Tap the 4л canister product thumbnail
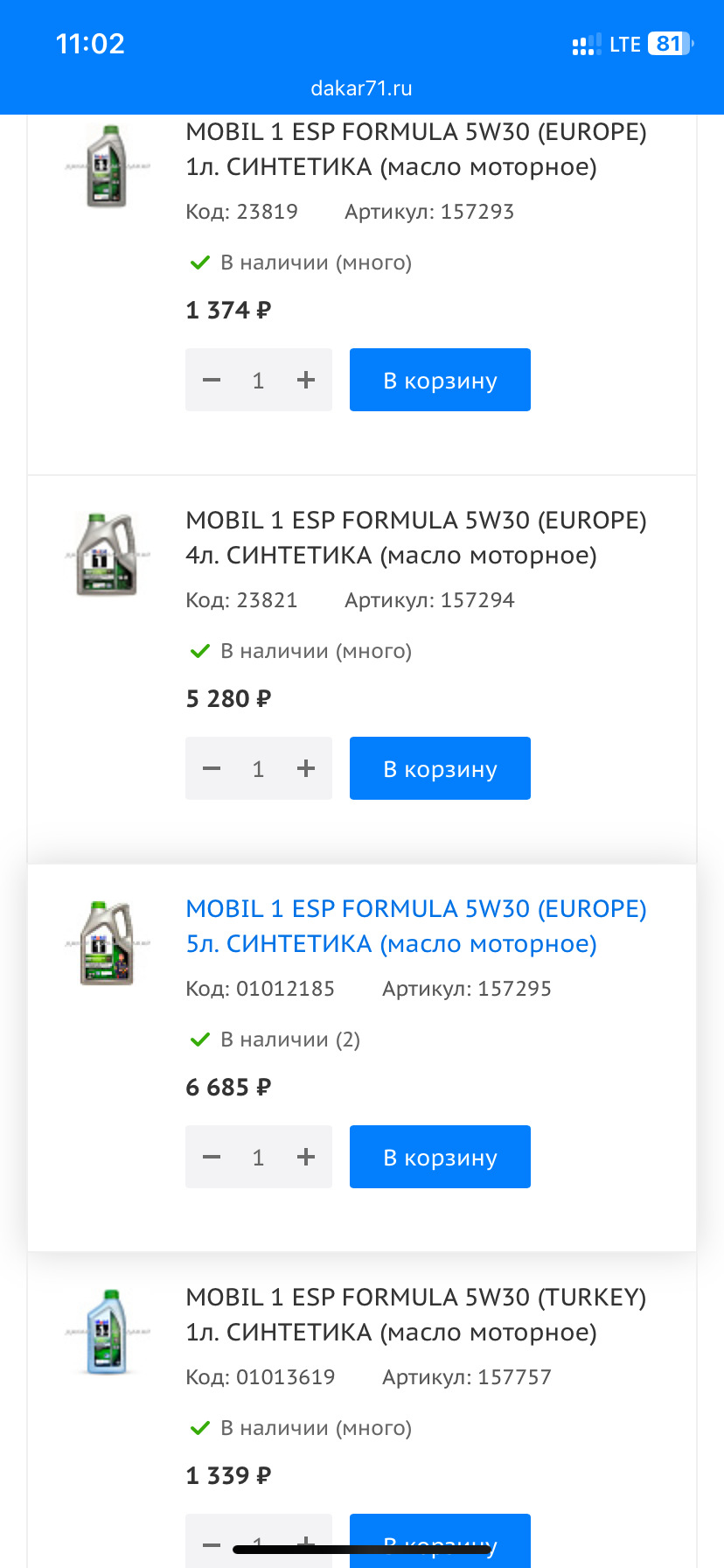 click(107, 555)
